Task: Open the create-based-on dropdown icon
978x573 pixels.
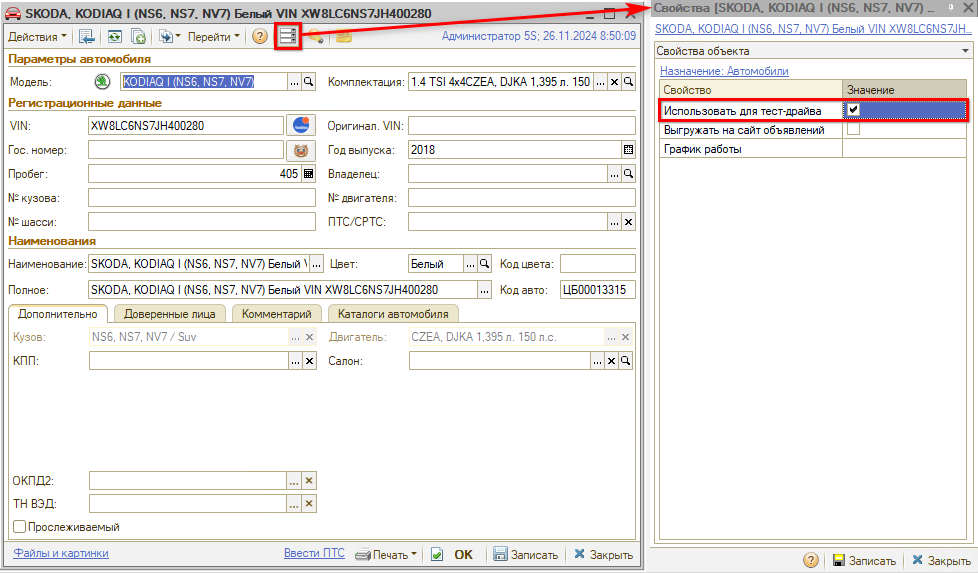Action: [169, 37]
